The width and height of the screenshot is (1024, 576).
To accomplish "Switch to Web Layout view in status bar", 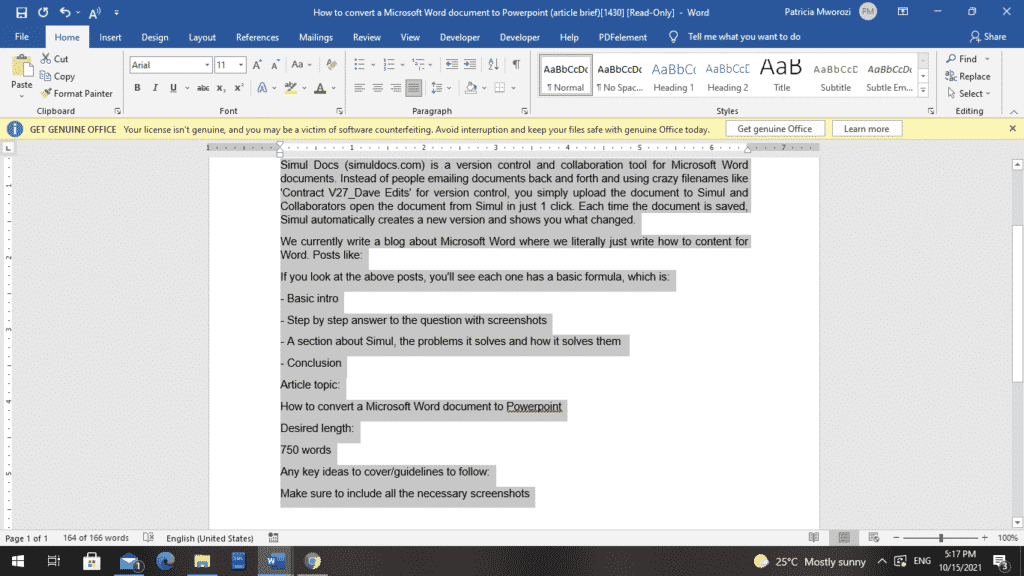I will (x=874, y=537).
